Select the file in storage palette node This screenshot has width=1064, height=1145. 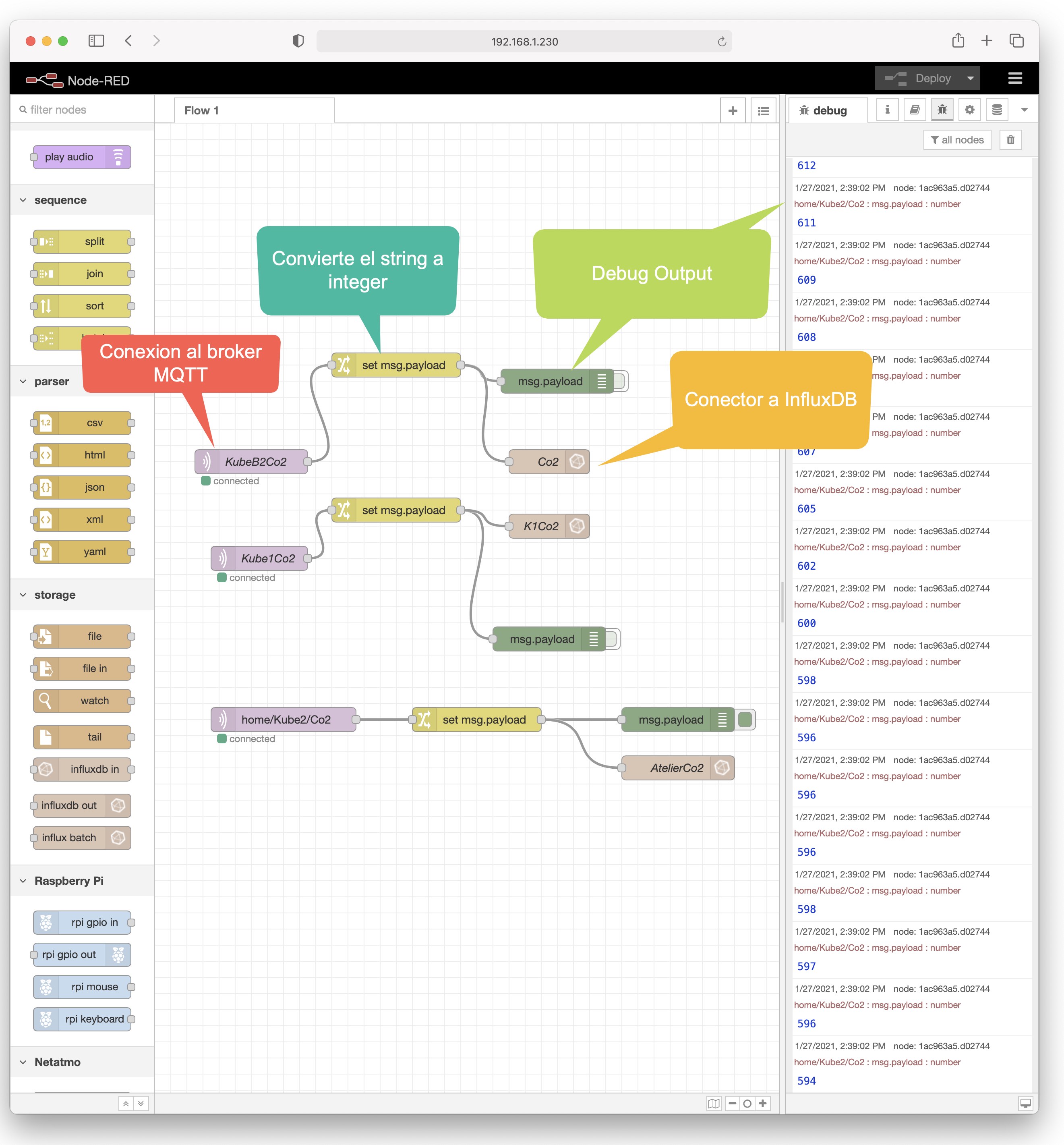[x=82, y=669]
